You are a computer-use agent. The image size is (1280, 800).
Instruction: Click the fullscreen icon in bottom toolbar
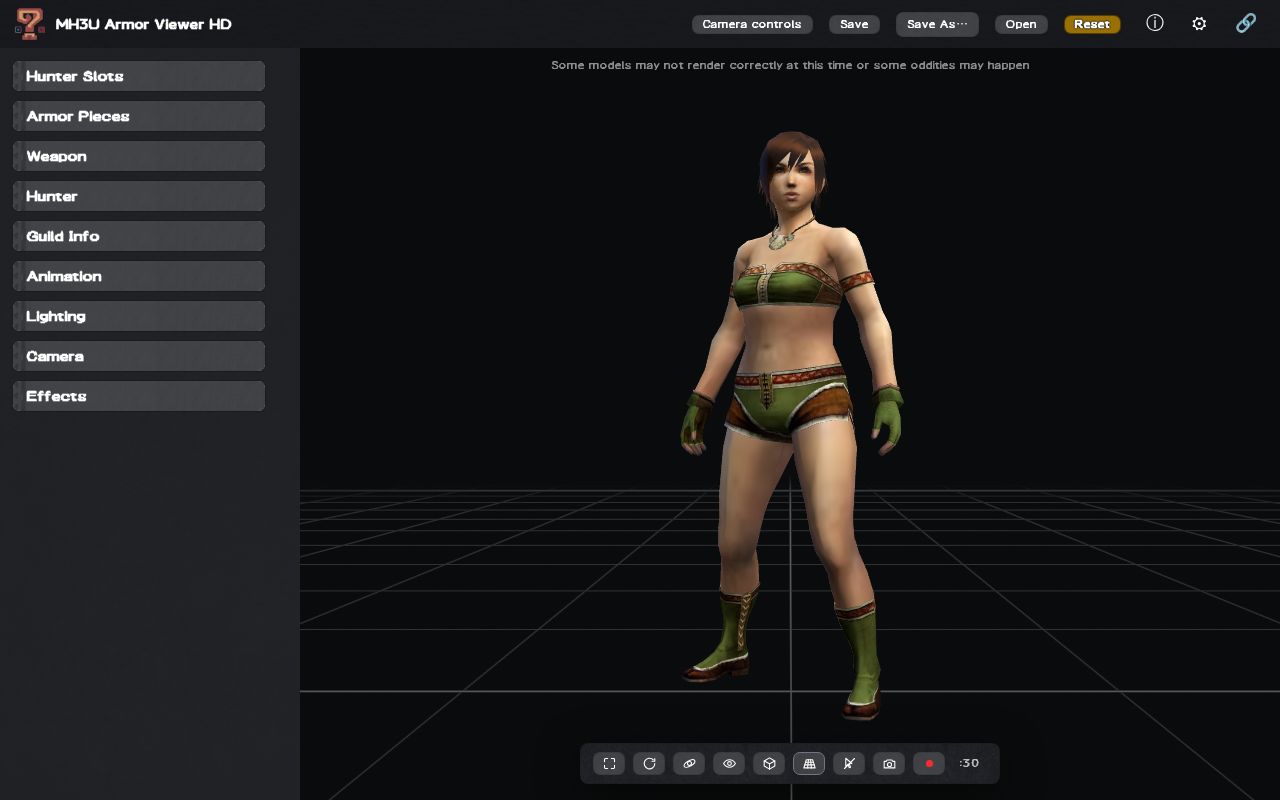pos(609,763)
